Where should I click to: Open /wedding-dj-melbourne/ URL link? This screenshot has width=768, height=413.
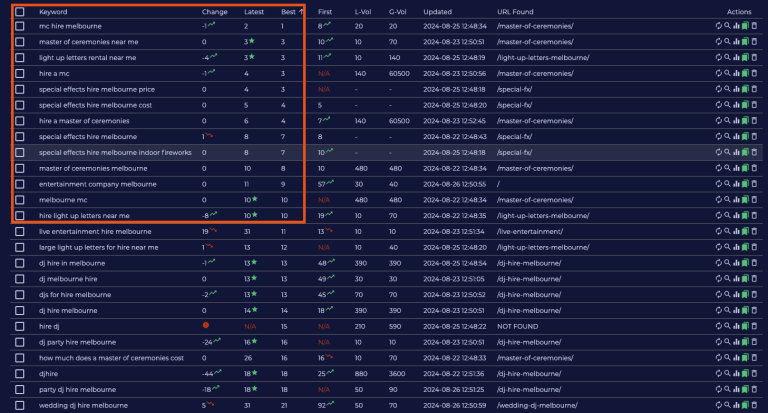pos(537,405)
